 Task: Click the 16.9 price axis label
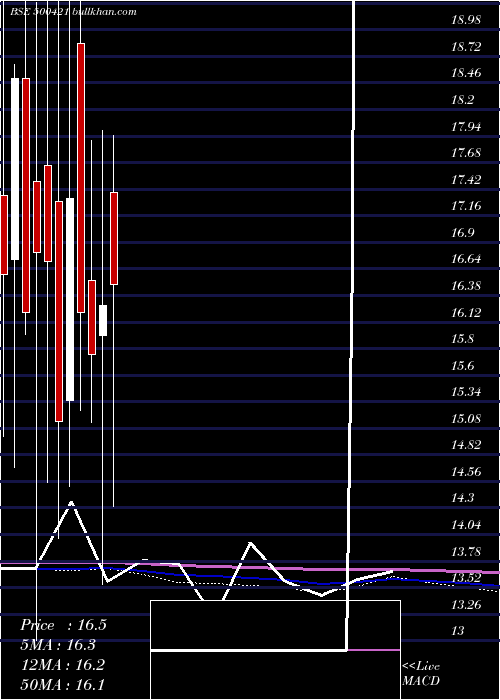[462, 233]
